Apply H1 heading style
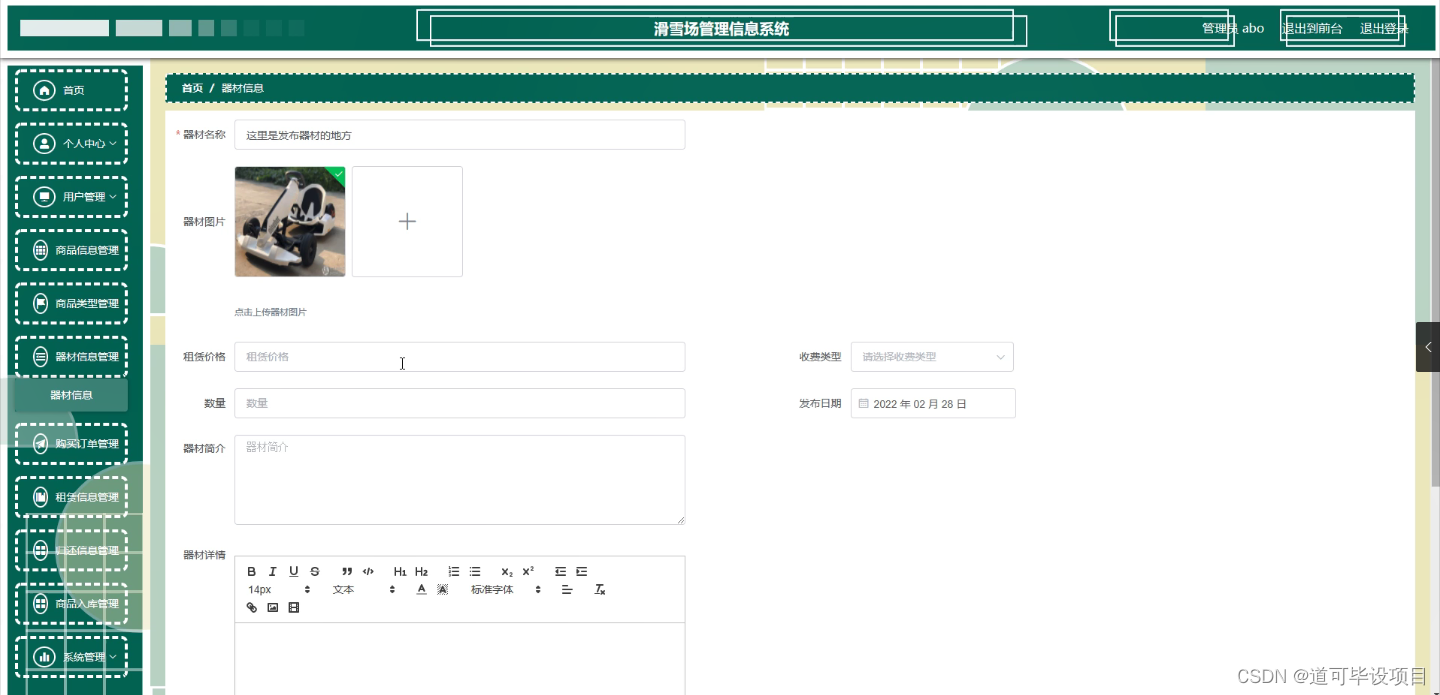1440x695 pixels. coord(400,572)
